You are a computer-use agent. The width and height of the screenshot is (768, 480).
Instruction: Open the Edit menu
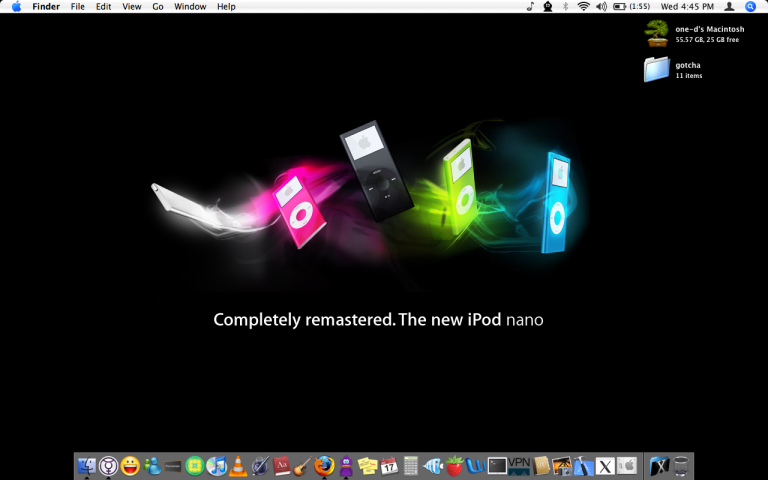(x=103, y=6)
